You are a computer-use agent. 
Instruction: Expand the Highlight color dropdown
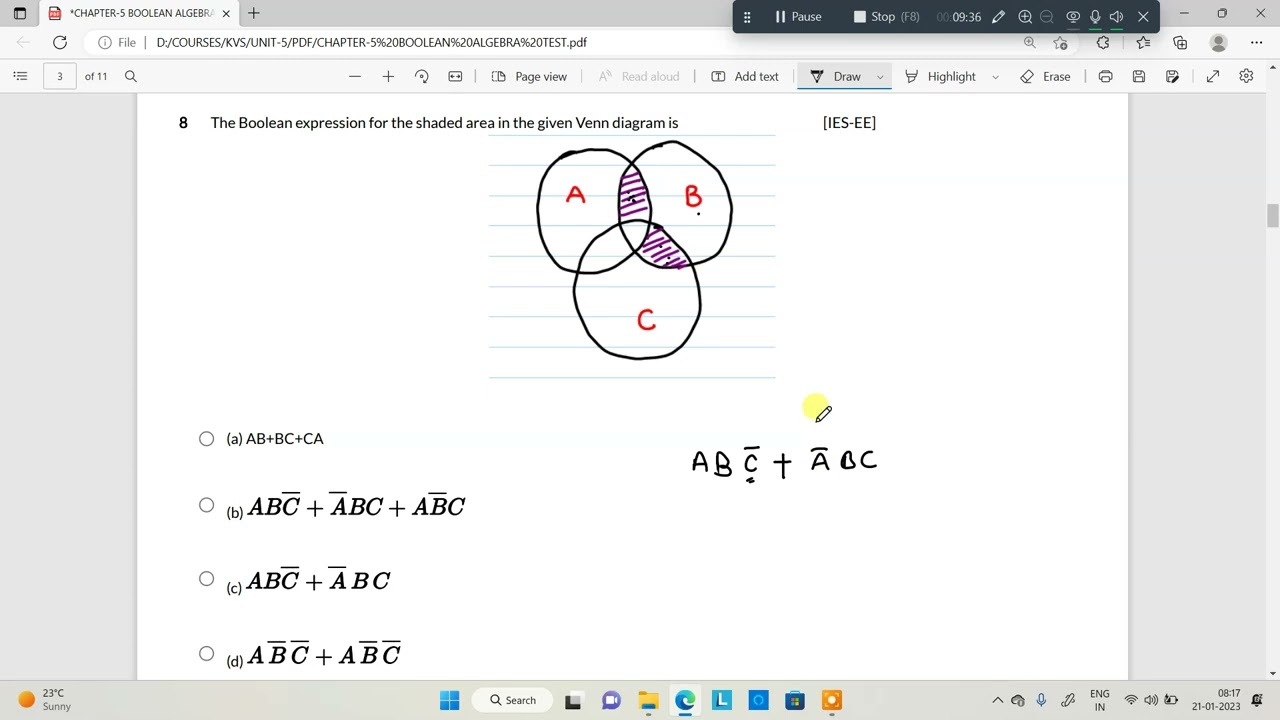[x=995, y=76]
